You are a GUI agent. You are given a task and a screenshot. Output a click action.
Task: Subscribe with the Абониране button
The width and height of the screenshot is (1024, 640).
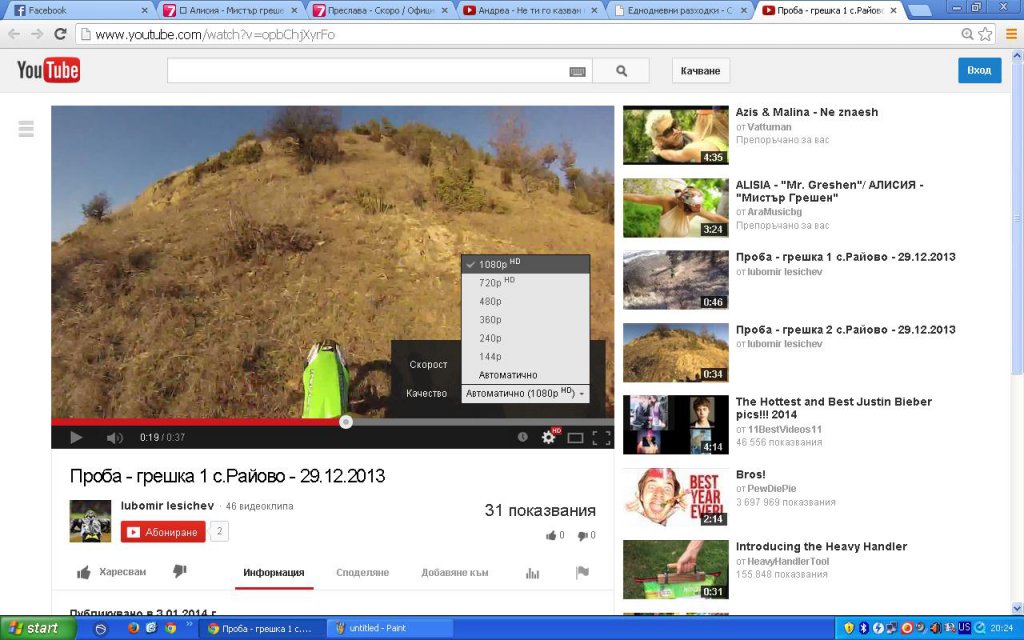tap(163, 532)
